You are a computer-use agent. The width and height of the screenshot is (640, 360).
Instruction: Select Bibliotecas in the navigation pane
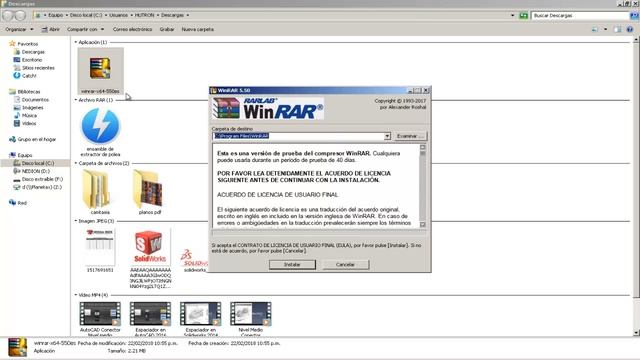tap(24, 91)
